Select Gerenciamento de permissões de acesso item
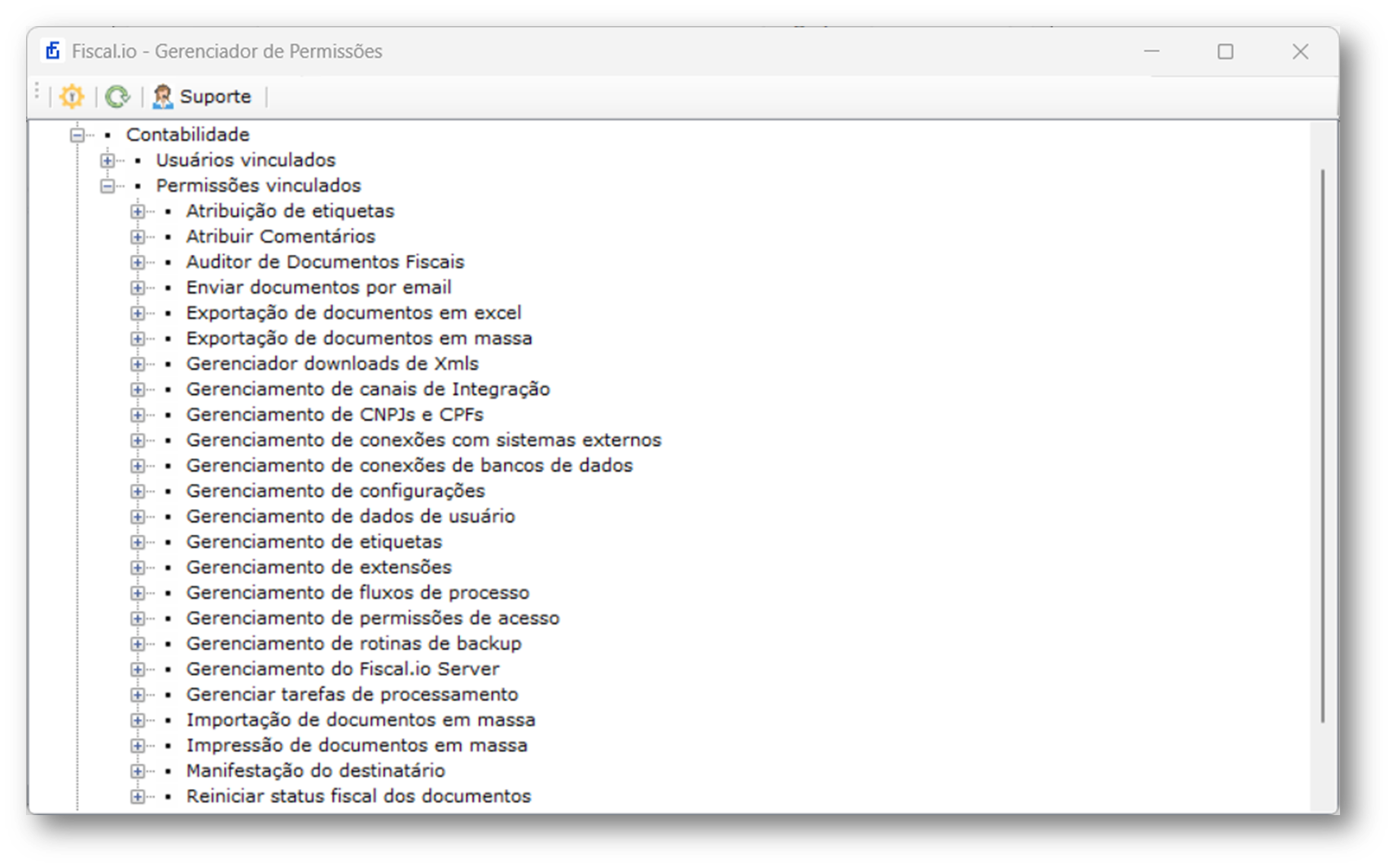Viewport: 1393px width, 868px height. pyautogui.click(x=373, y=618)
